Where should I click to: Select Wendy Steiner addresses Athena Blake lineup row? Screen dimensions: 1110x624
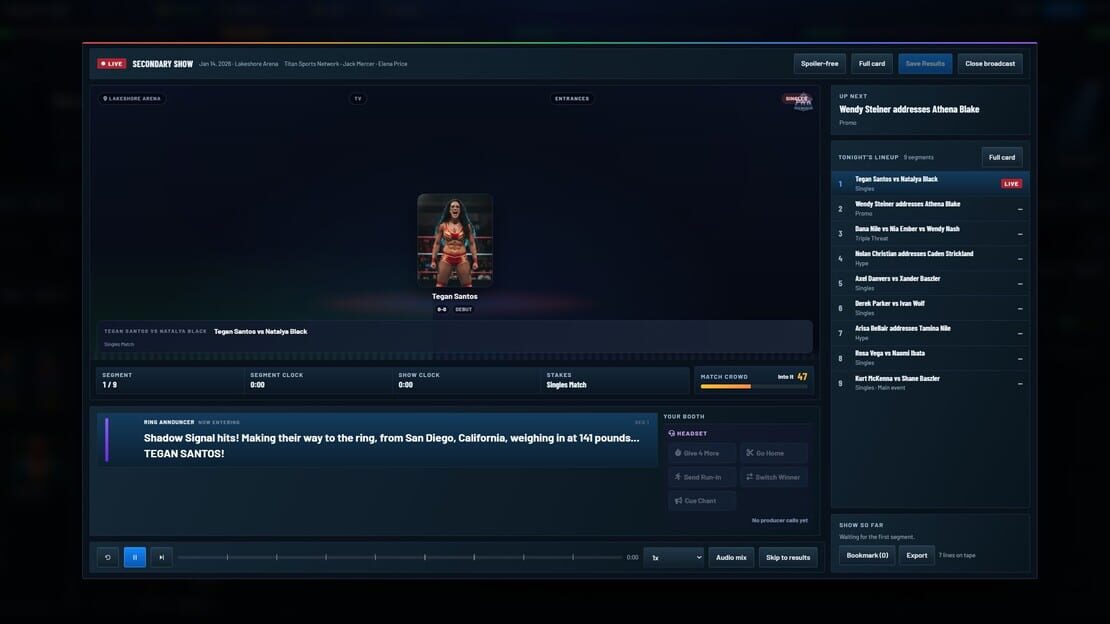tap(930, 208)
